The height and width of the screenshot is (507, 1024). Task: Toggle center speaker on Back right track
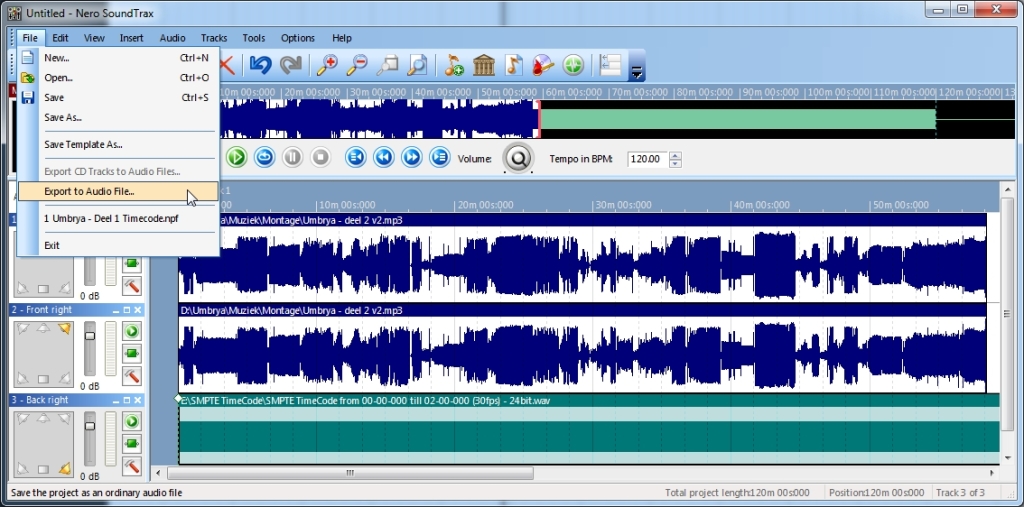click(x=43, y=418)
